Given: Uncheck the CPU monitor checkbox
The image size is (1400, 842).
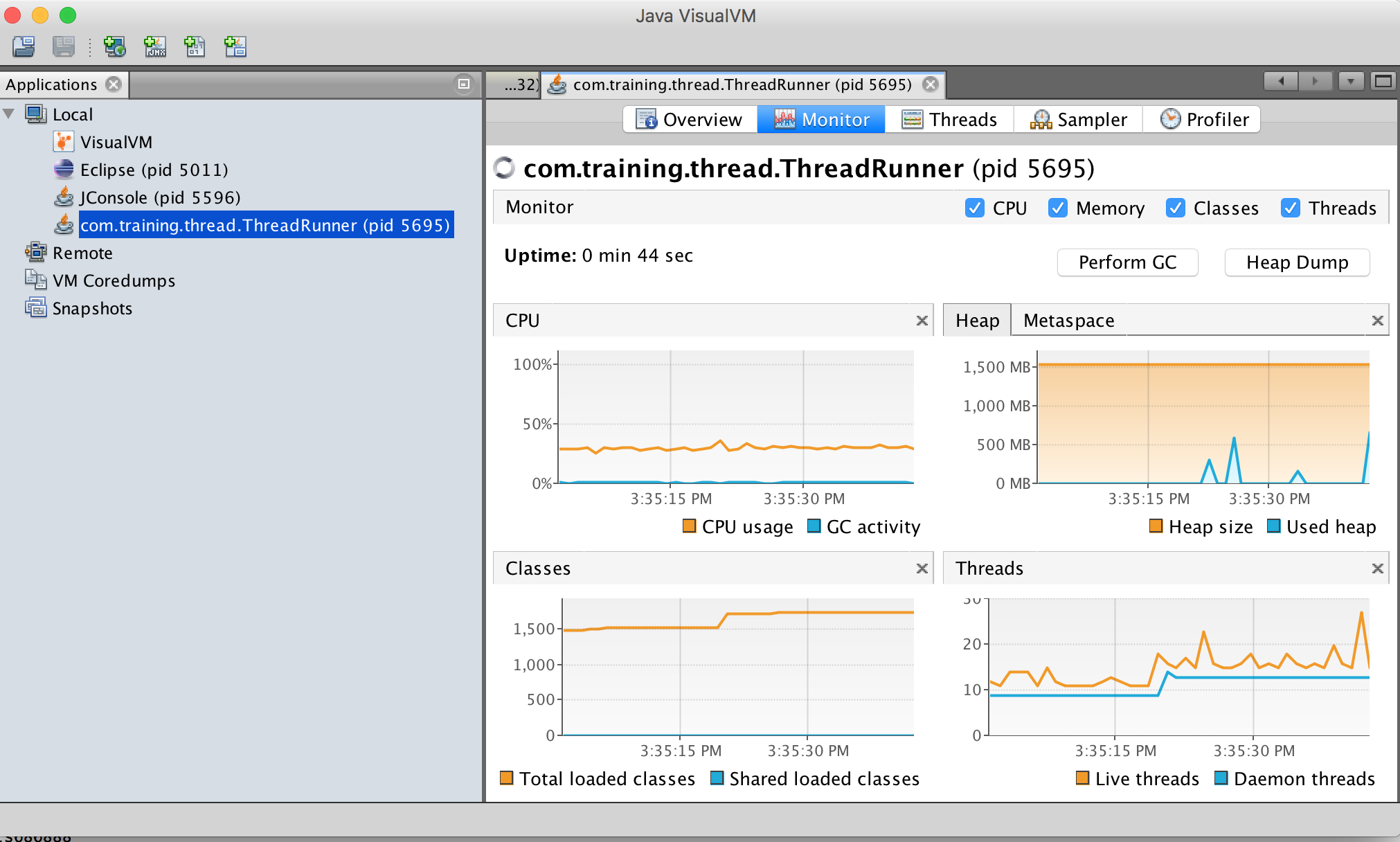Looking at the screenshot, I should pos(974,208).
